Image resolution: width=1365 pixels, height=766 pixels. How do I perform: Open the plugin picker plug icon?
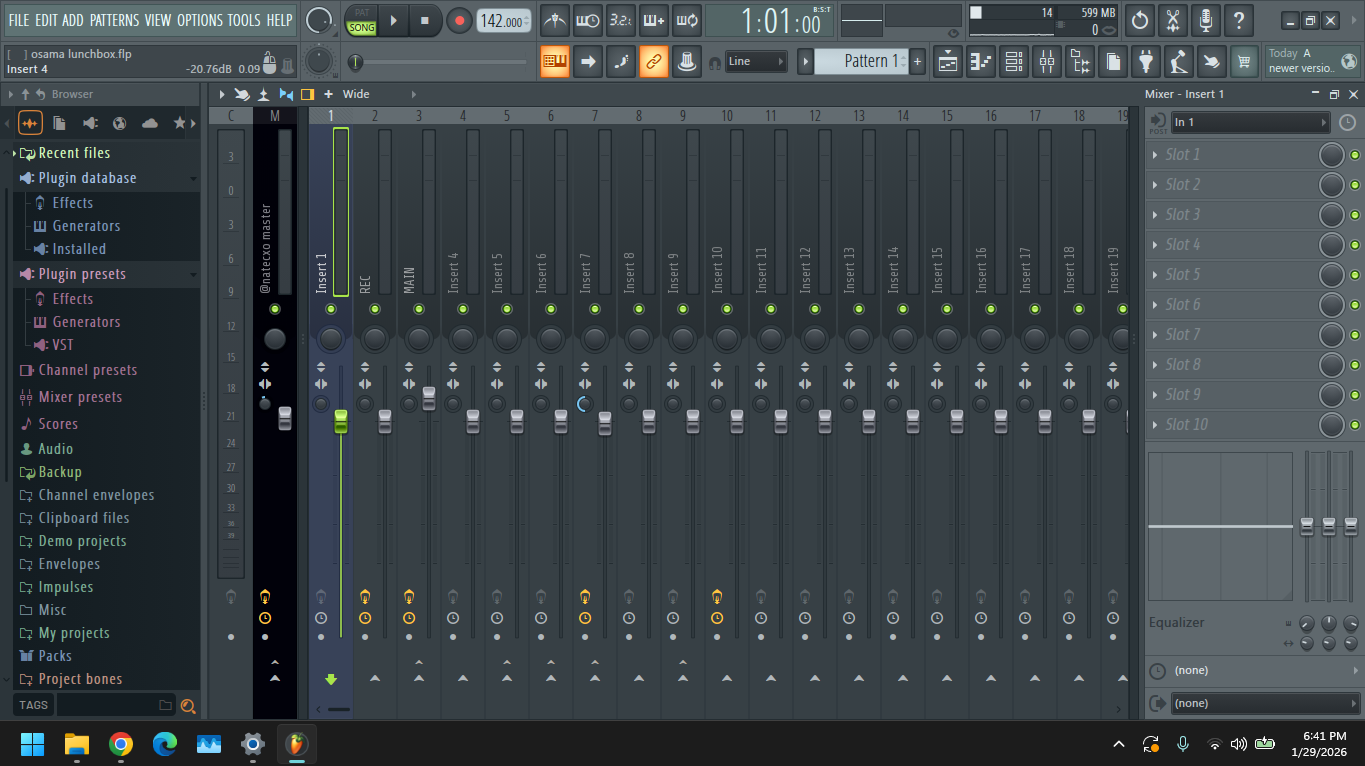pyautogui.click(x=1146, y=62)
